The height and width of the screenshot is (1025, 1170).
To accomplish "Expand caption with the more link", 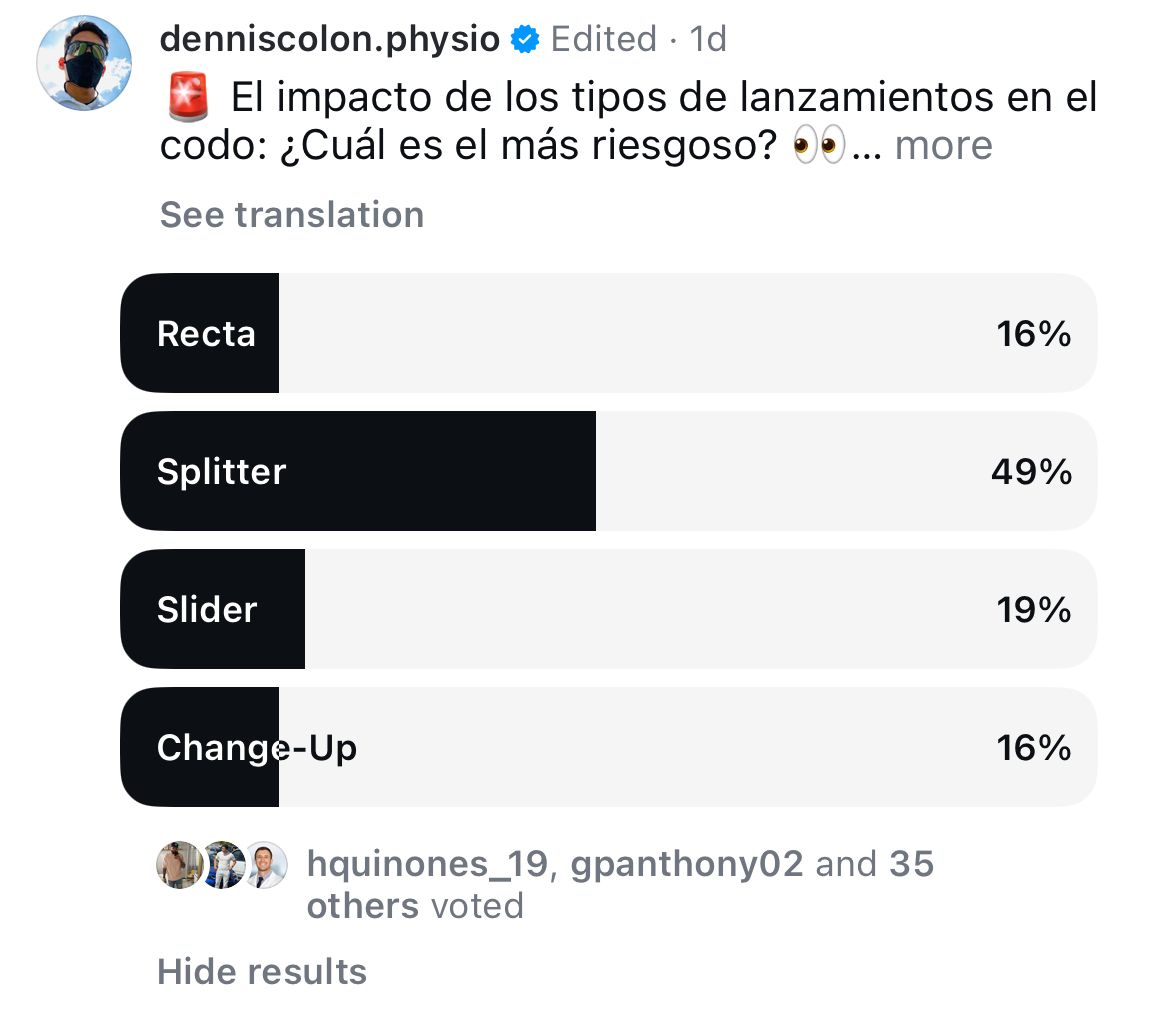I will [943, 145].
